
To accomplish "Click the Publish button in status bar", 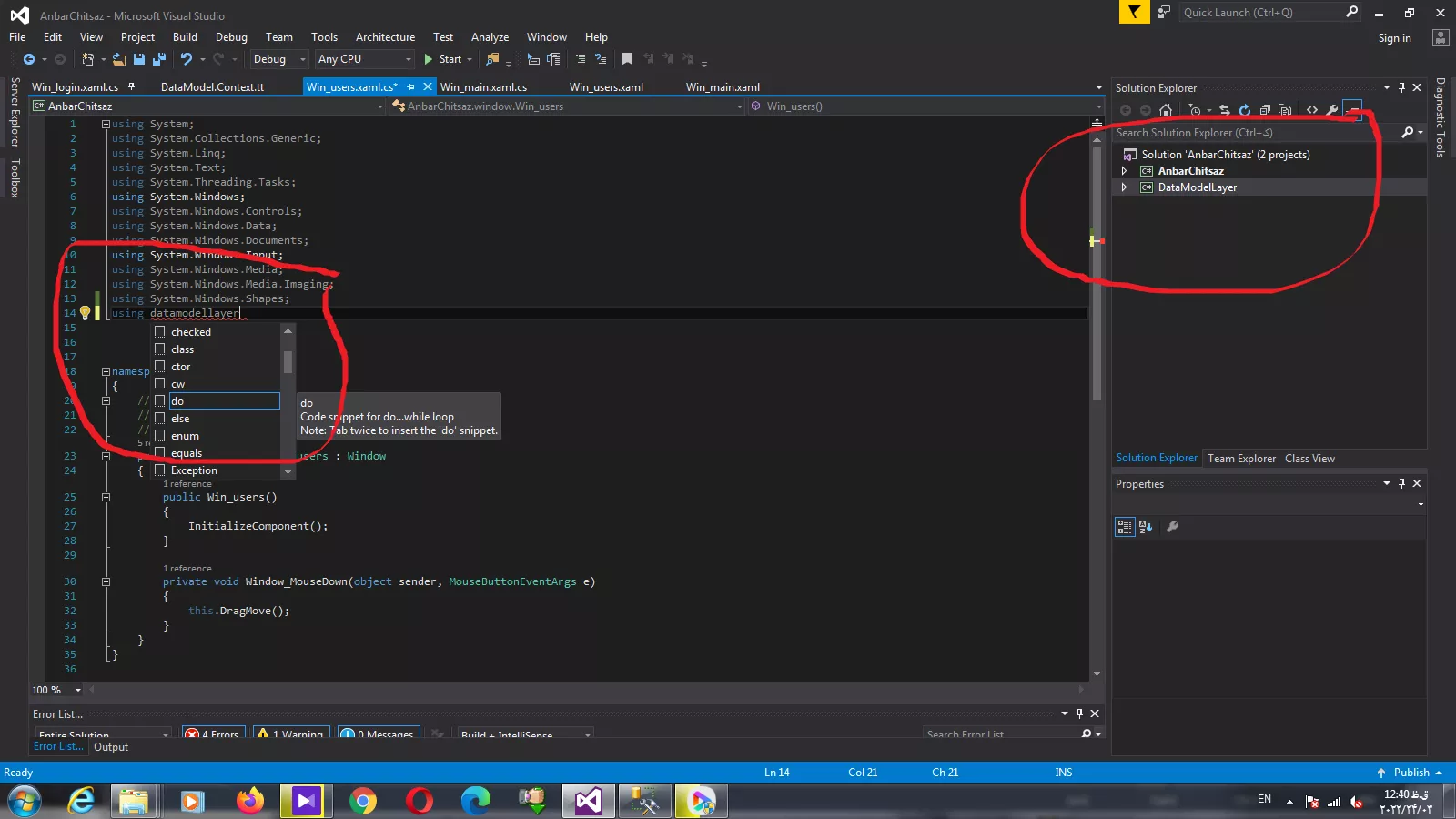I will click(1410, 773).
